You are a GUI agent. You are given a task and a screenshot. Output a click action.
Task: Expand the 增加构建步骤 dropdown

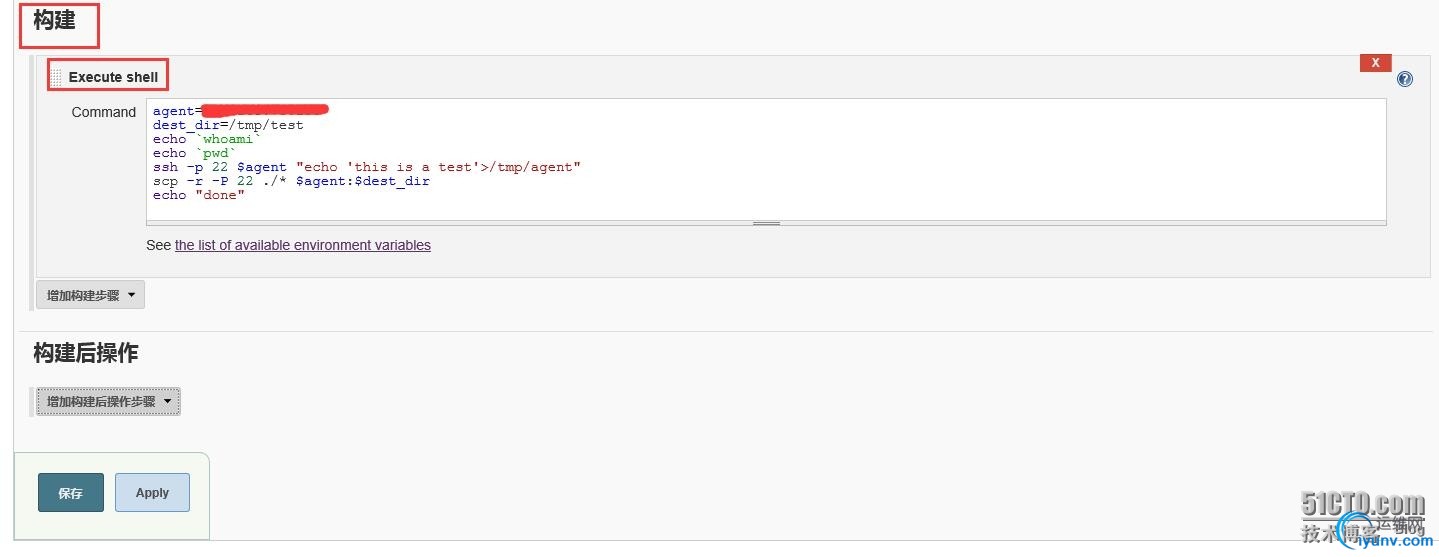[x=90, y=295]
